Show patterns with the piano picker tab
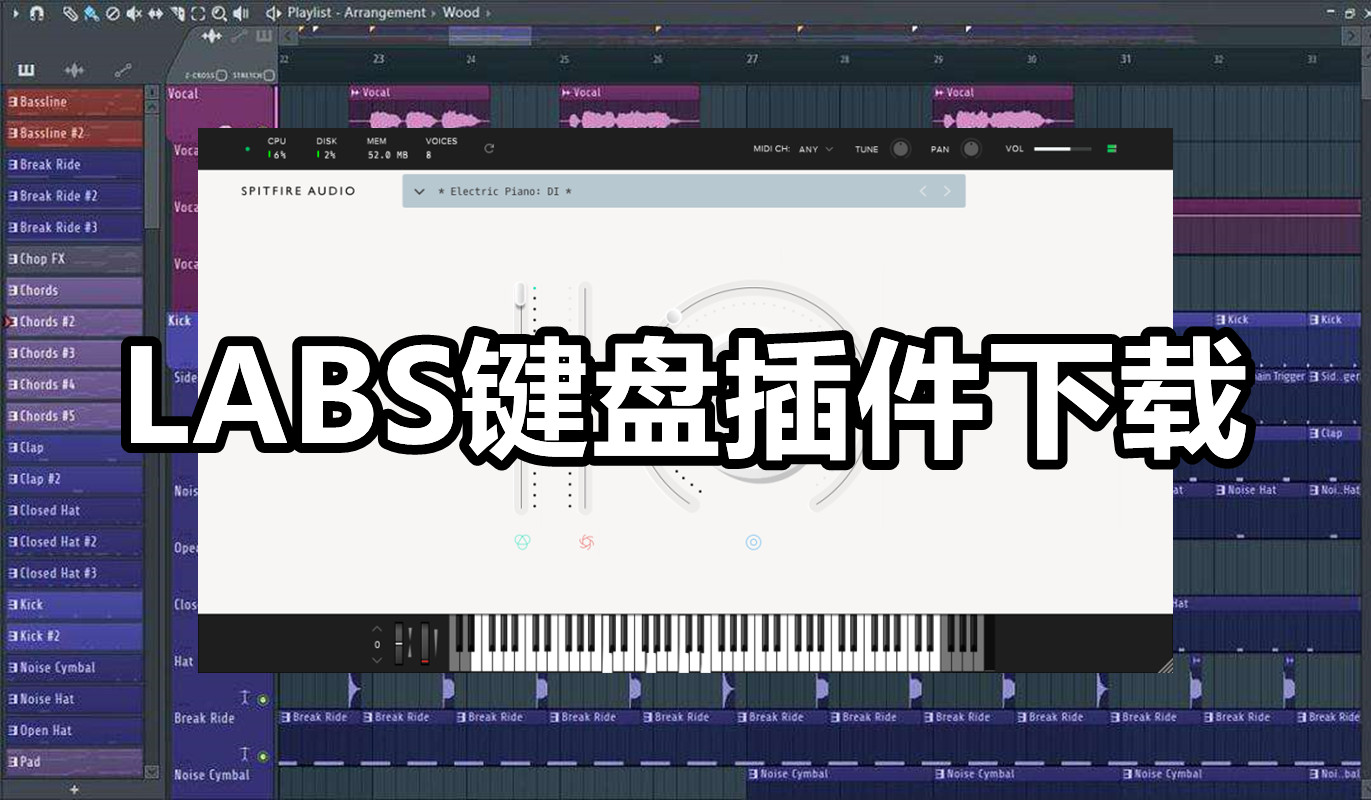 click(26, 70)
